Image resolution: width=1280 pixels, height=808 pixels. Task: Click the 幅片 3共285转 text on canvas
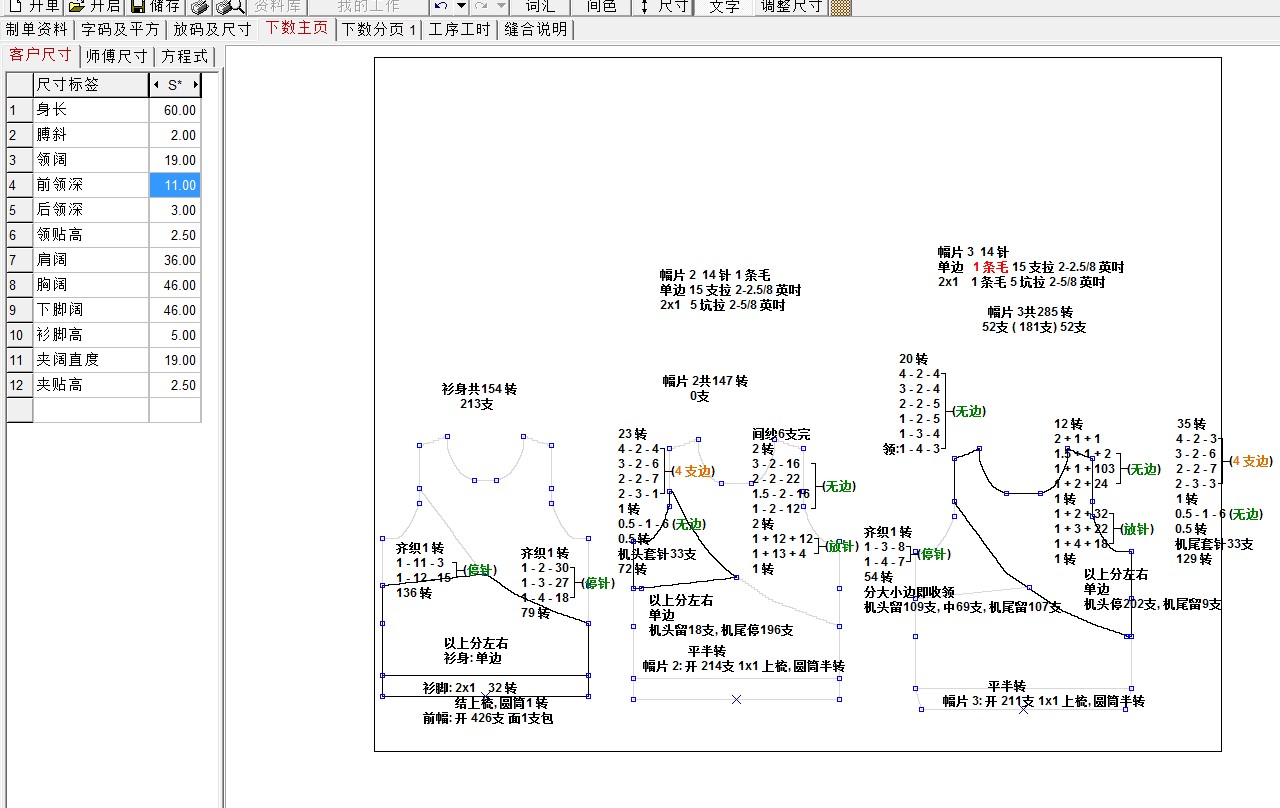tap(1030, 312)
